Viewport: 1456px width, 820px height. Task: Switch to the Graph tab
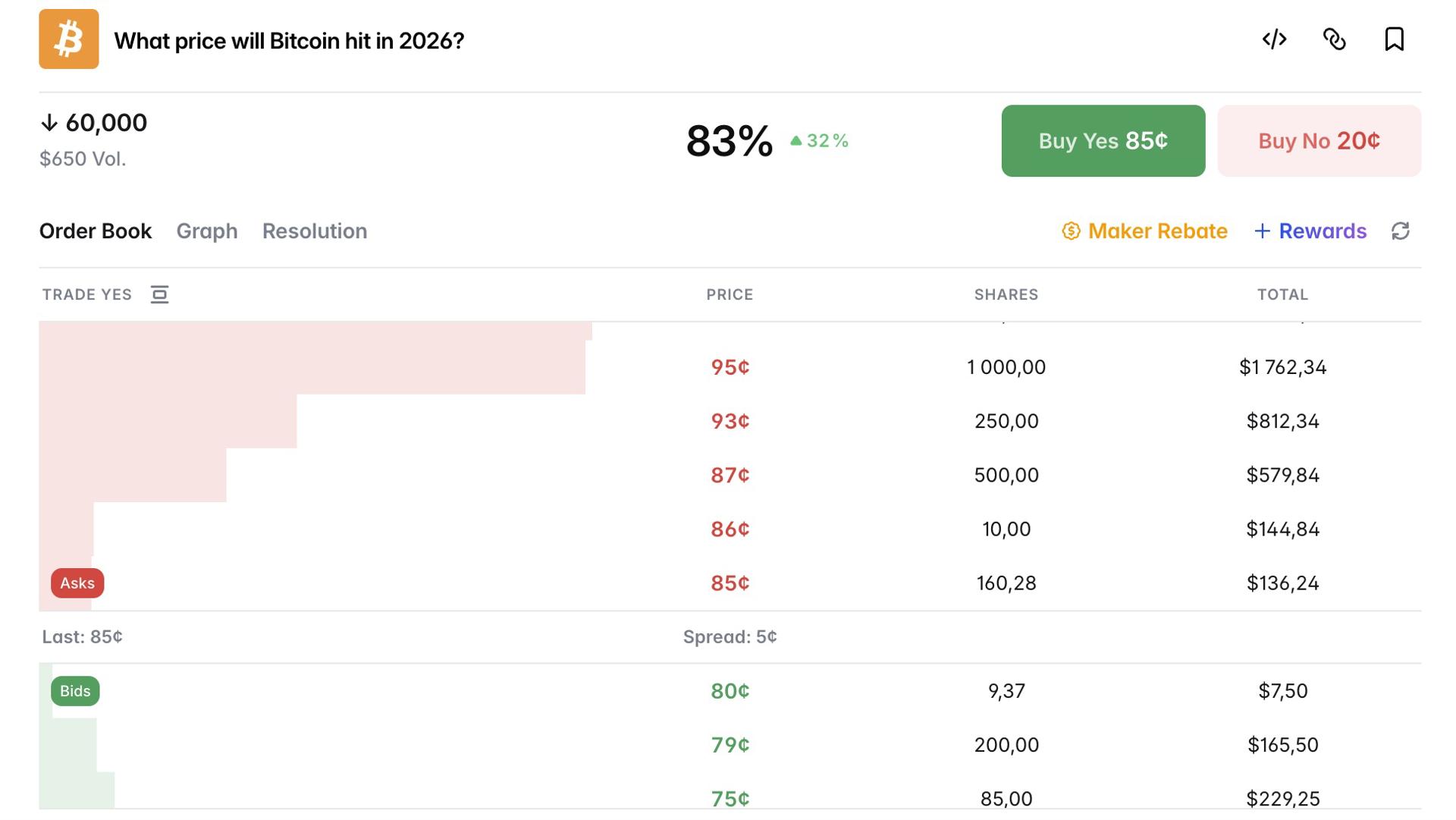[207, 231]
